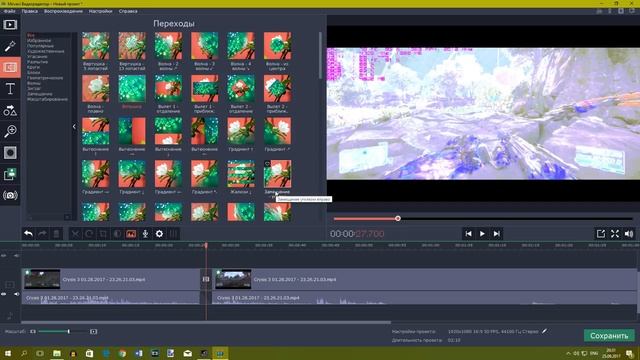
Task: Skip to next frame in preview
Action: [x=496, y=233]
